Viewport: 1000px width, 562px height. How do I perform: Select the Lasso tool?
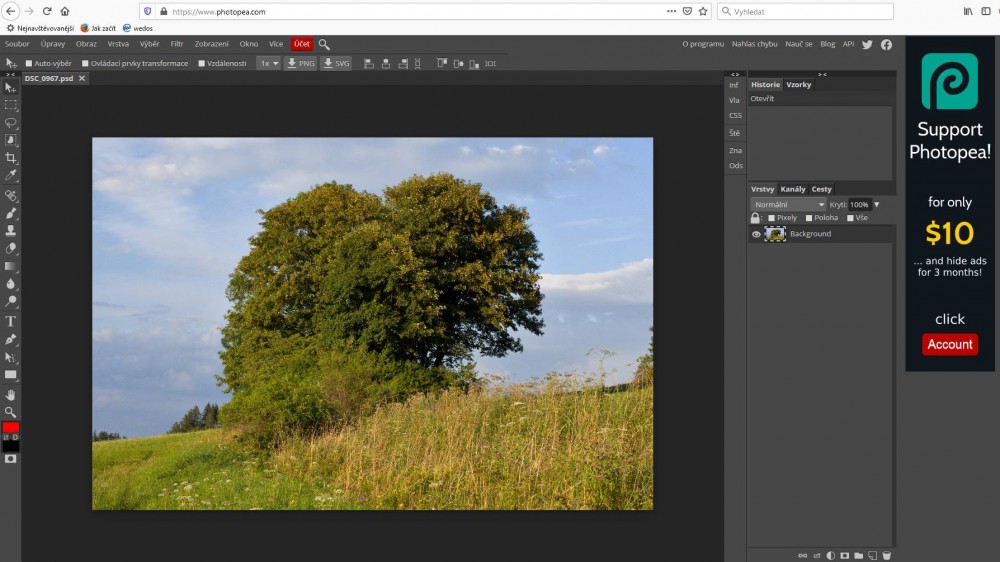pyautogui.click(x=11, y=123)
